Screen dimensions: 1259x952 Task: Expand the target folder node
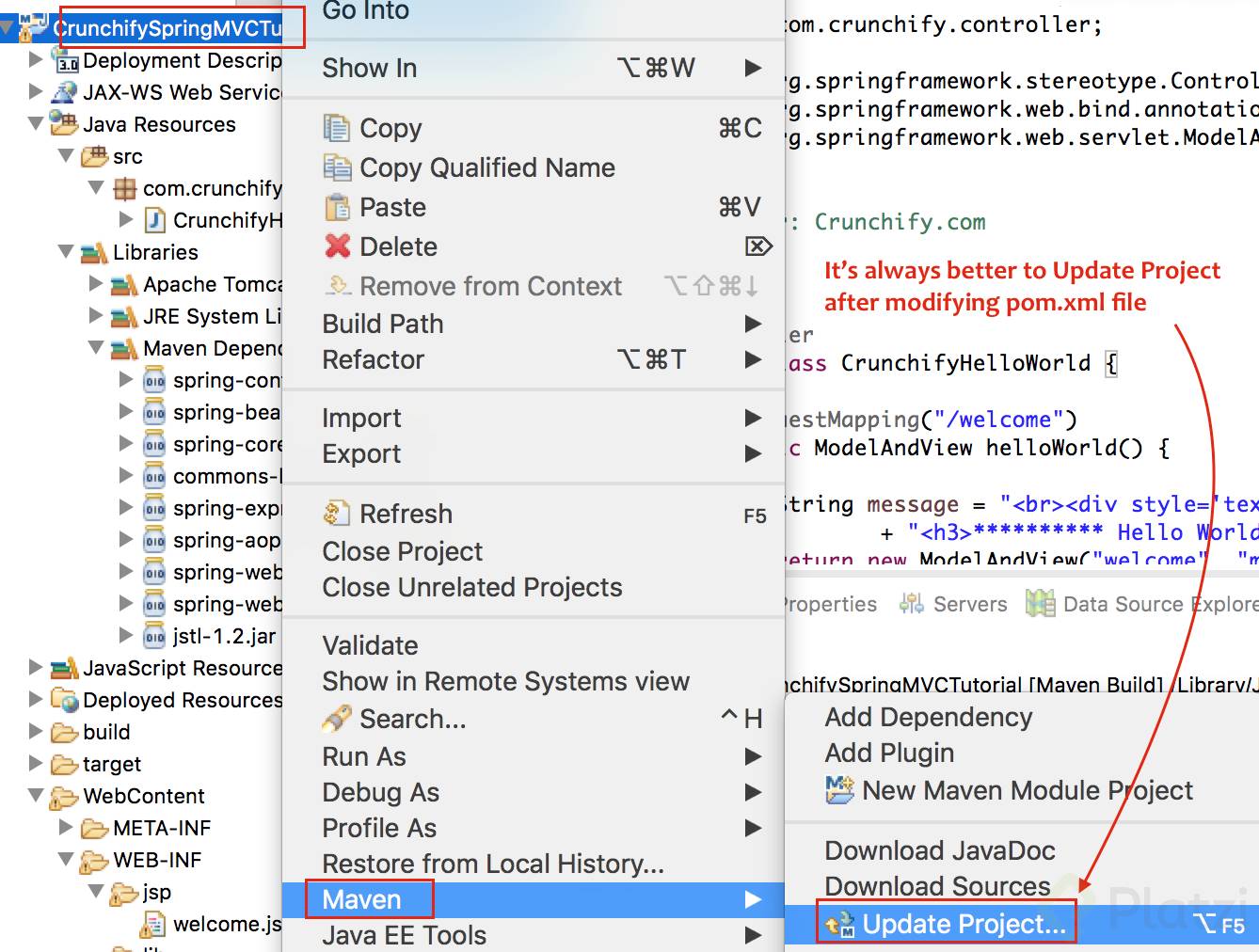click(35, 764)
